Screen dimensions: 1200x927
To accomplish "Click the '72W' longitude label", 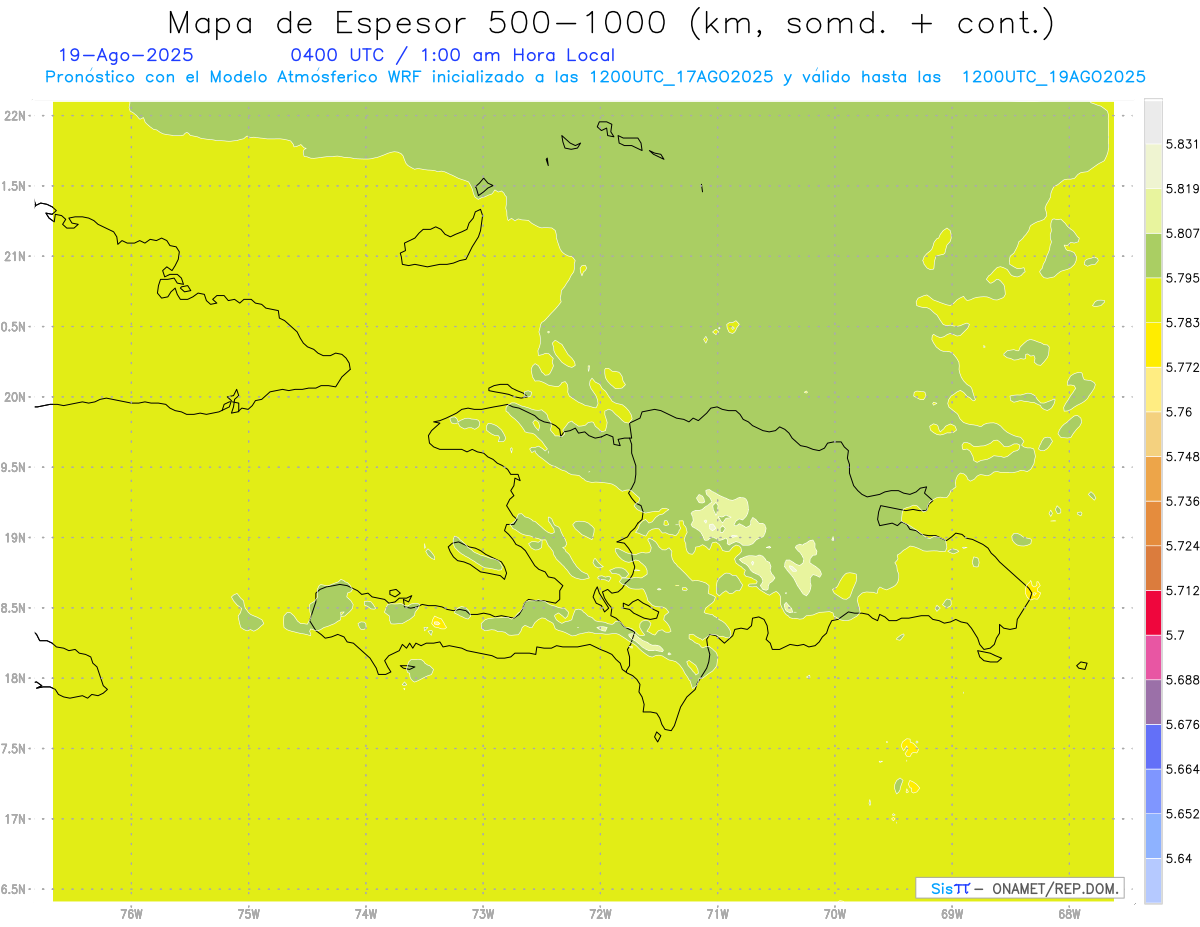I will coord(600,914).
